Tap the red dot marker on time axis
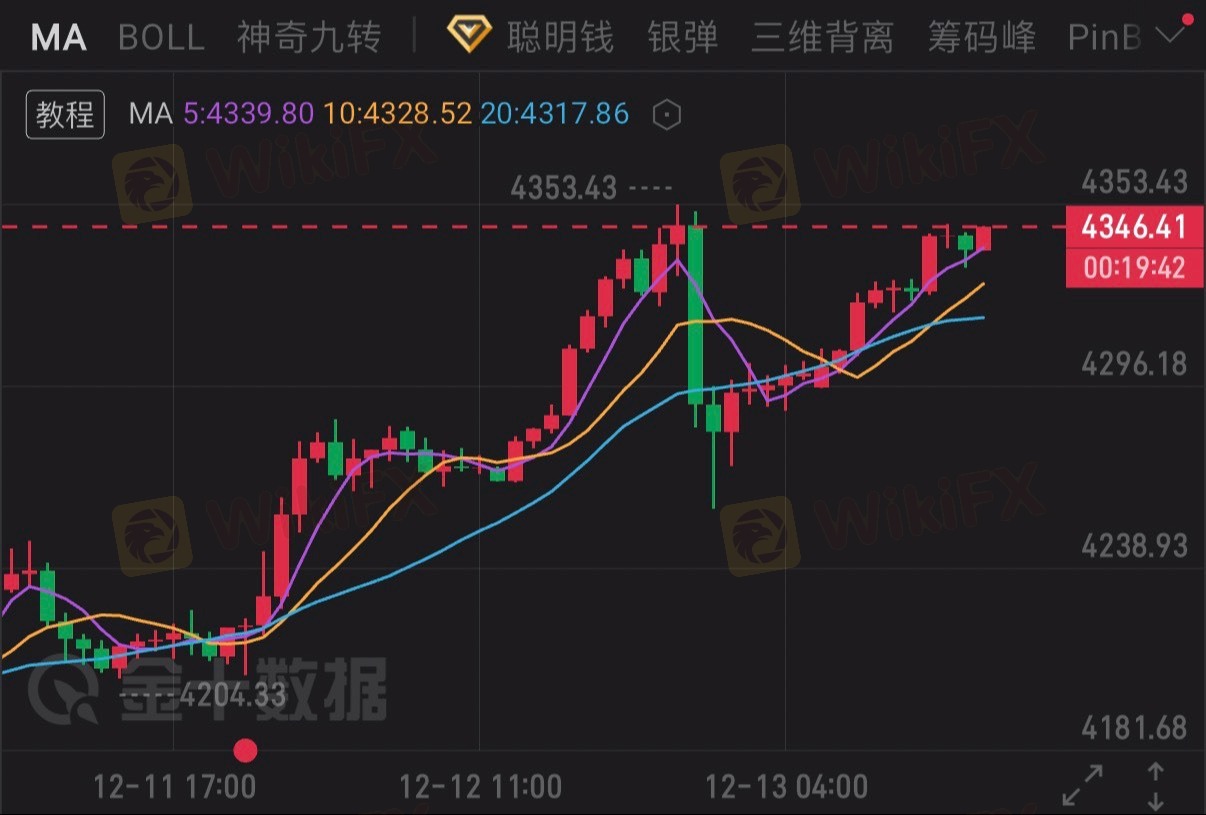 (245, 750)
